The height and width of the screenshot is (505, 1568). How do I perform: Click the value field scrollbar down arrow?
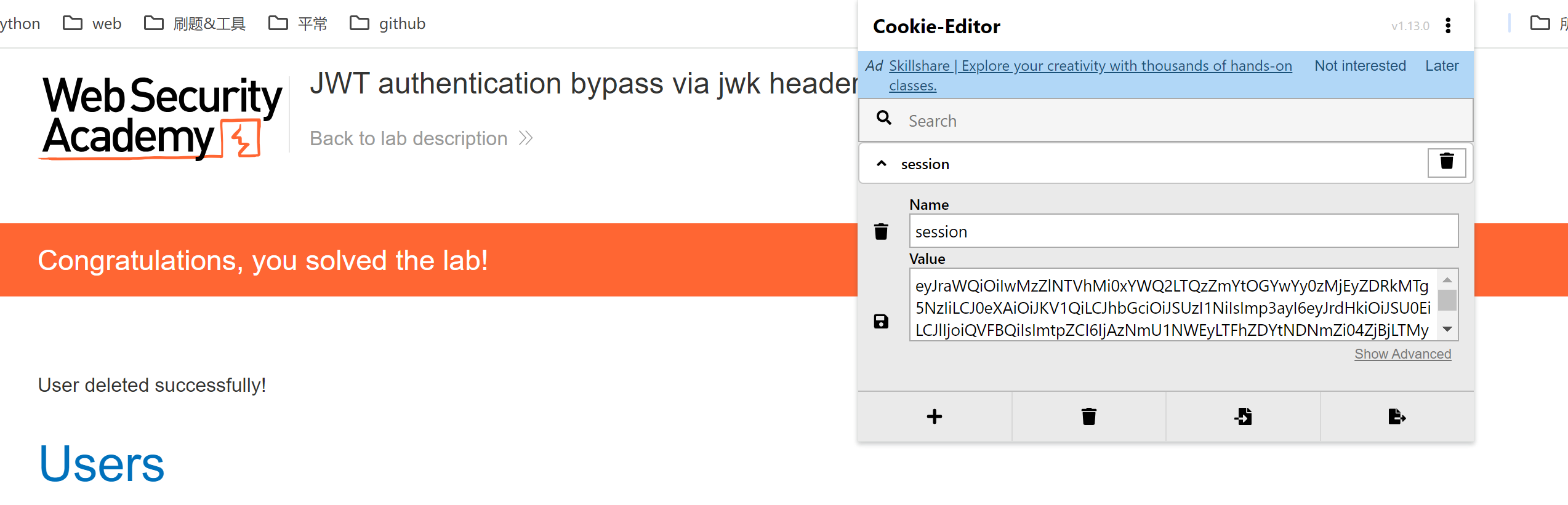(1447, 330)
